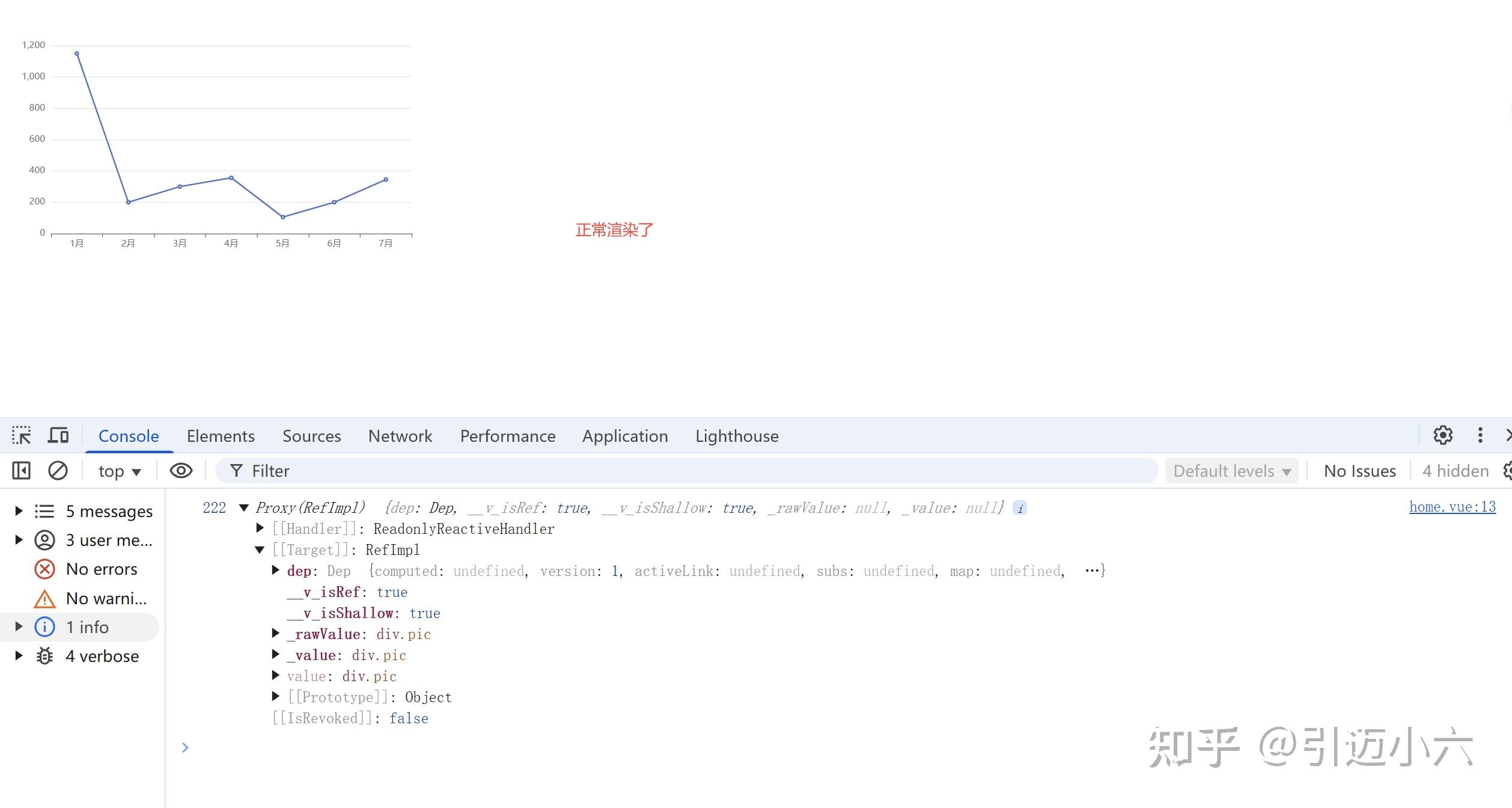Switch to the Network tab
The width and height of the screenshot is (1512, 808).
click(400, 436)
